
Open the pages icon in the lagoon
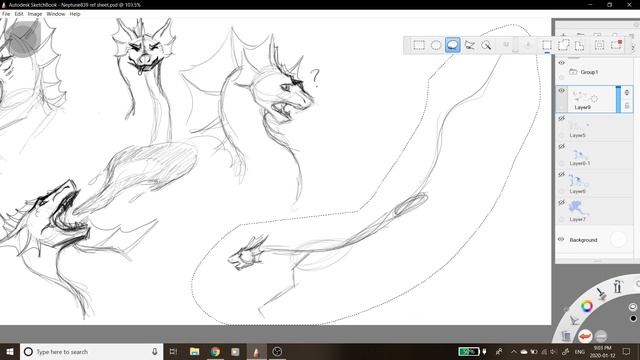coord(566,336)
